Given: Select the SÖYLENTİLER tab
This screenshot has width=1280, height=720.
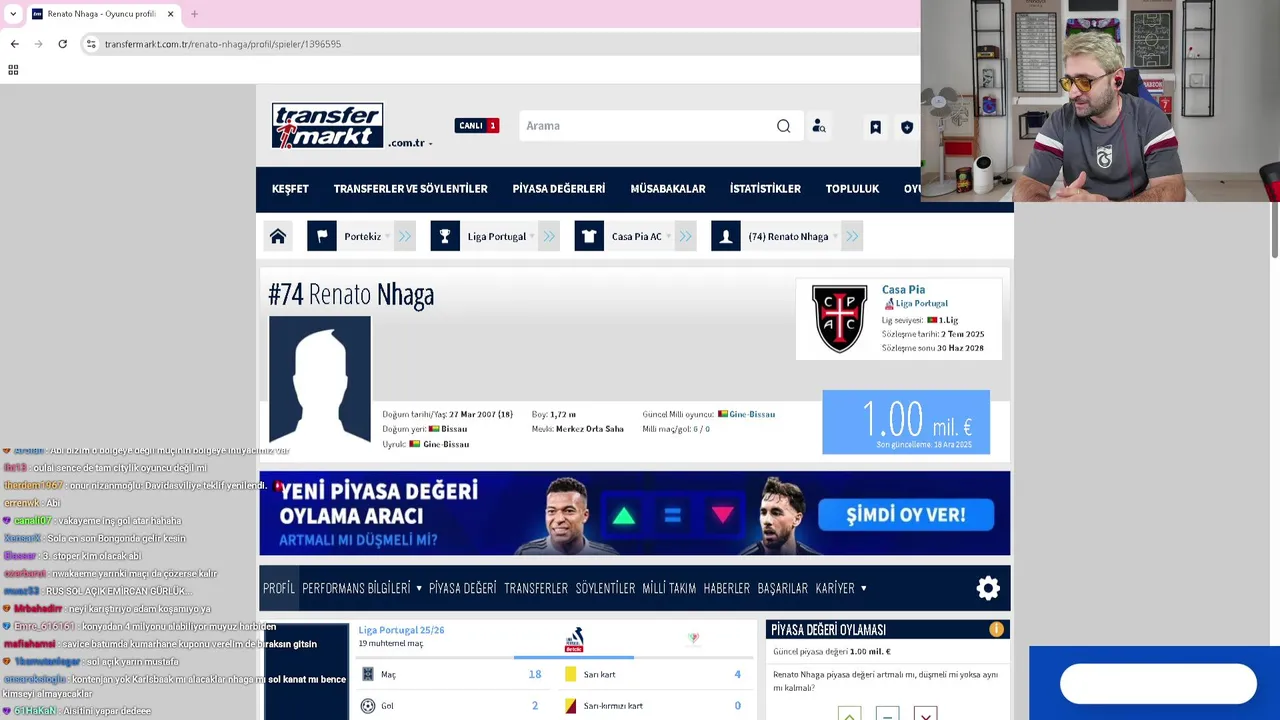Looking at the screenshot, I should pyautogui.click(x=605, y=589).
